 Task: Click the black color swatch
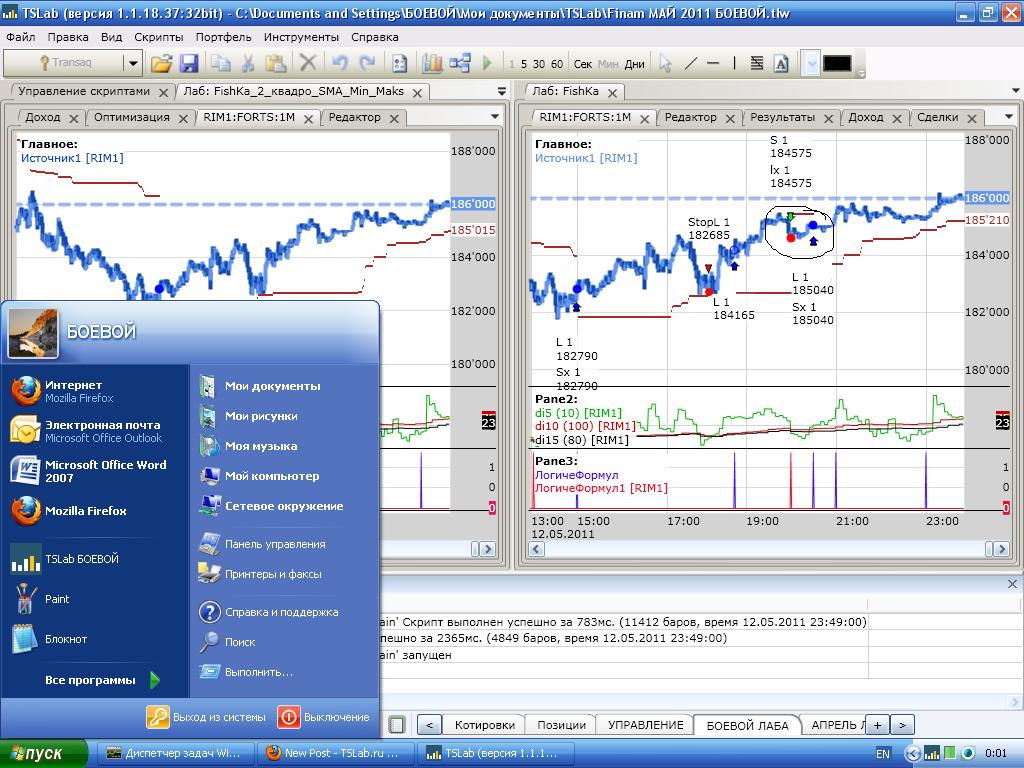coord(836,63)
